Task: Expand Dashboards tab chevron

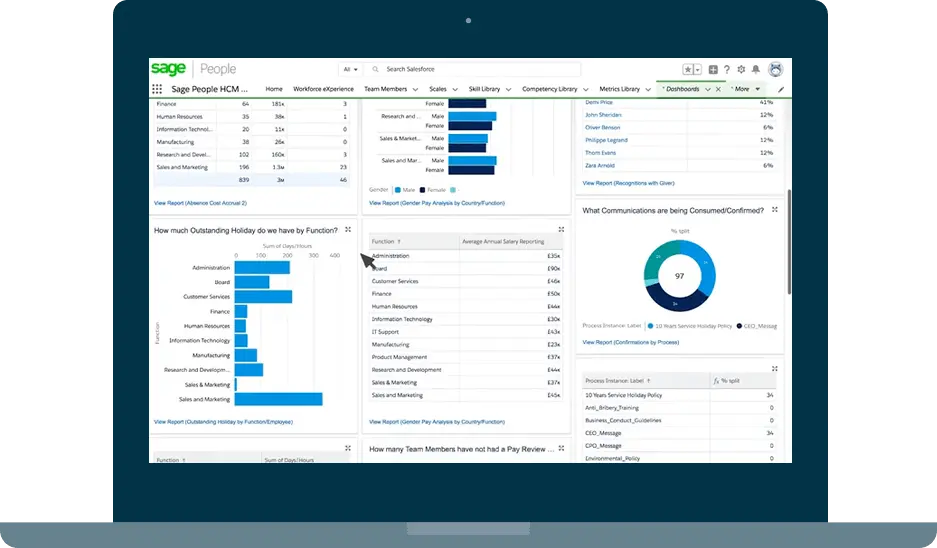Action: [708, 90]
